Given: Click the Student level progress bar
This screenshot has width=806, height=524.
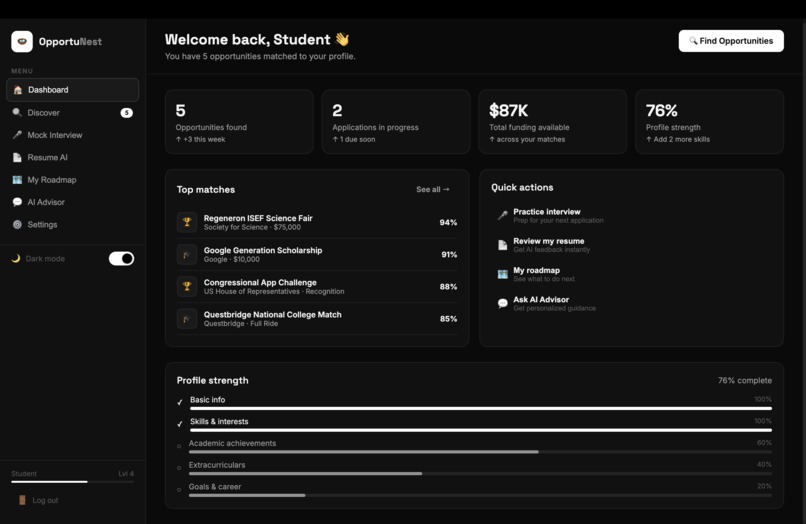Looking at the screenshot, I should [x=72, y=481].
